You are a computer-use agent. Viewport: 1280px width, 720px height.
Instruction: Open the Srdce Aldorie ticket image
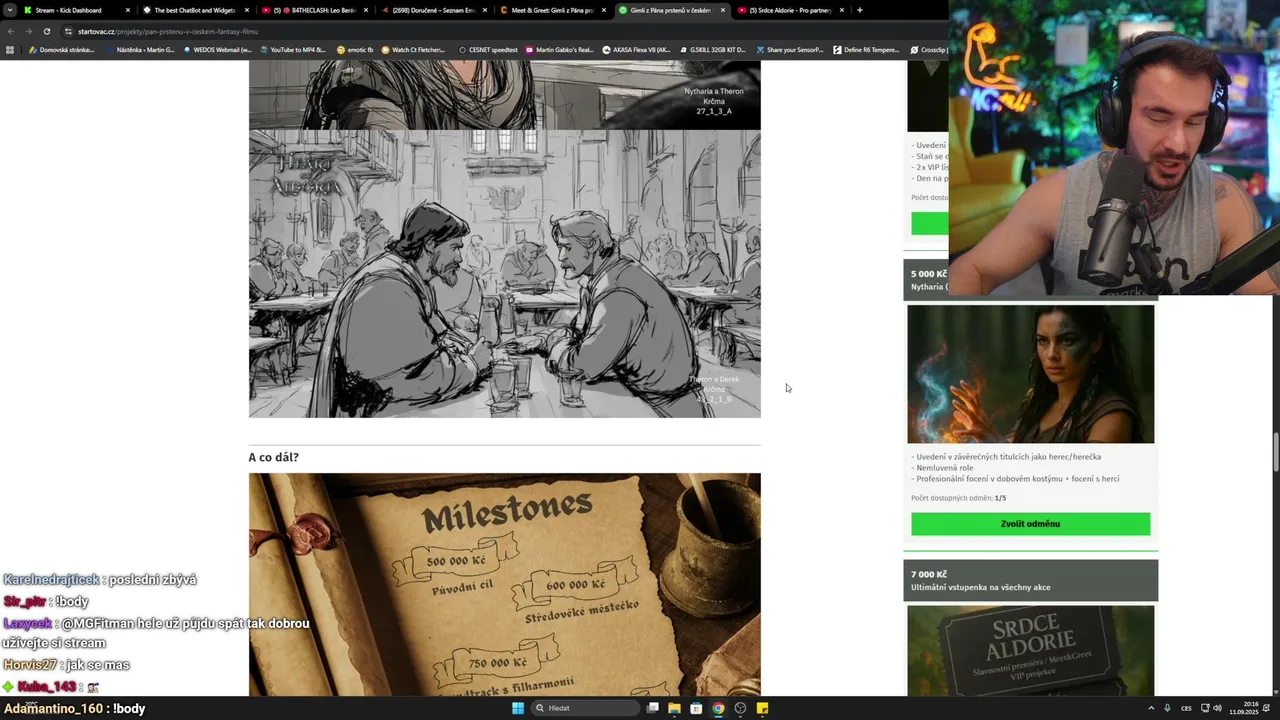coord(1030,651)
